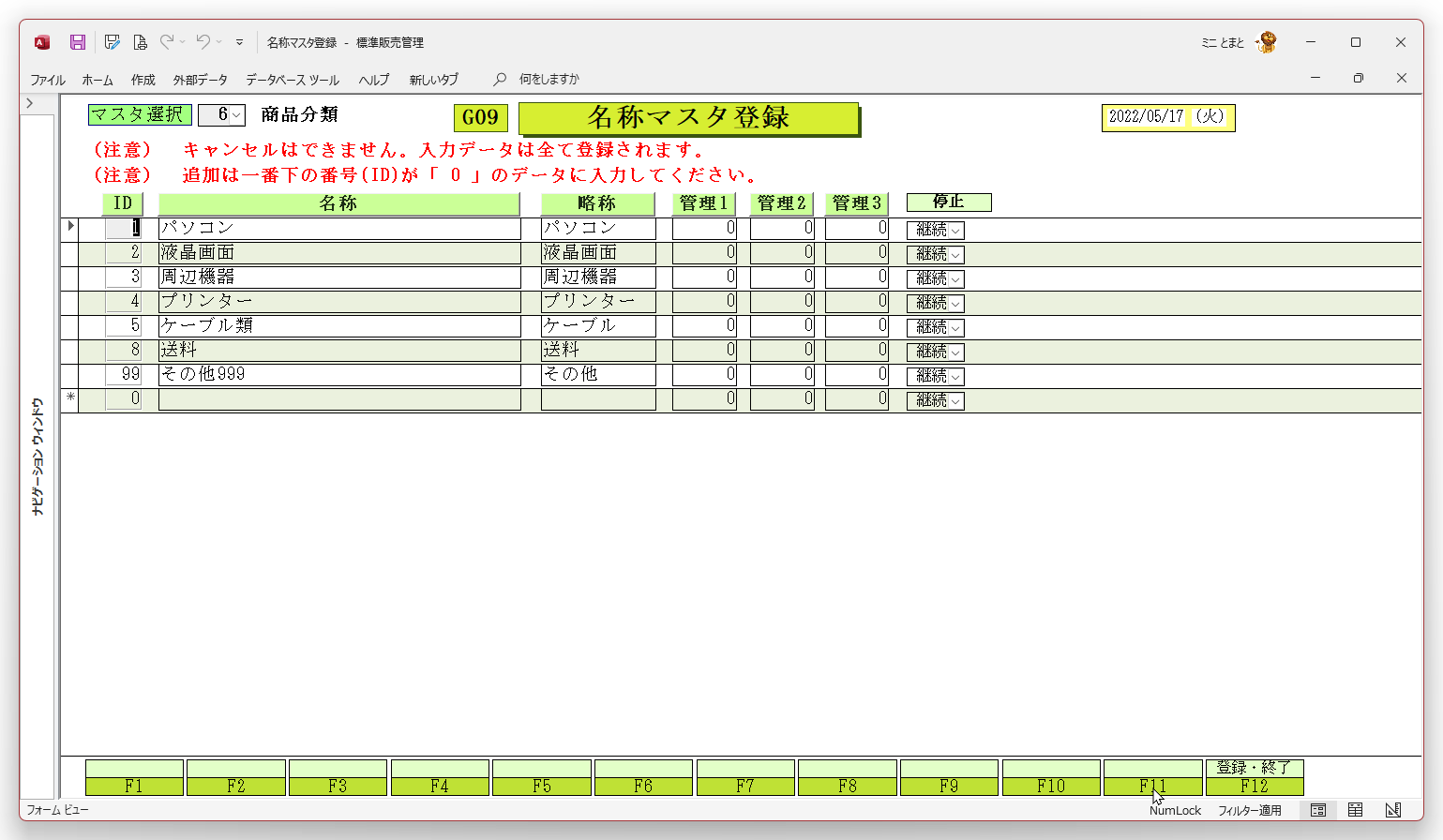
Task: Click the 名称 column header
Action: coord(339,203)
